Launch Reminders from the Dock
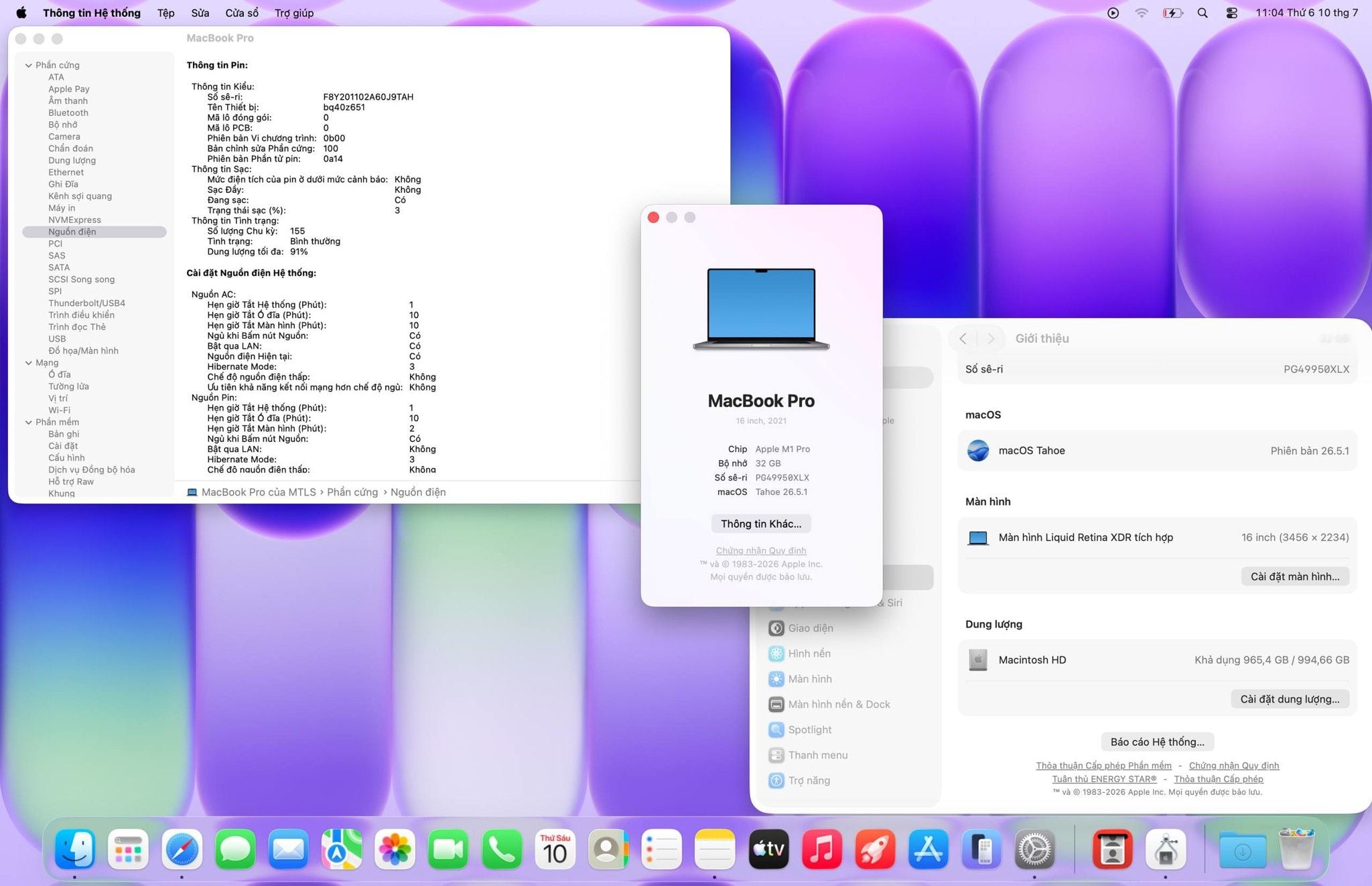Viewport: 1372px width, 886px height. pos(662,849)
